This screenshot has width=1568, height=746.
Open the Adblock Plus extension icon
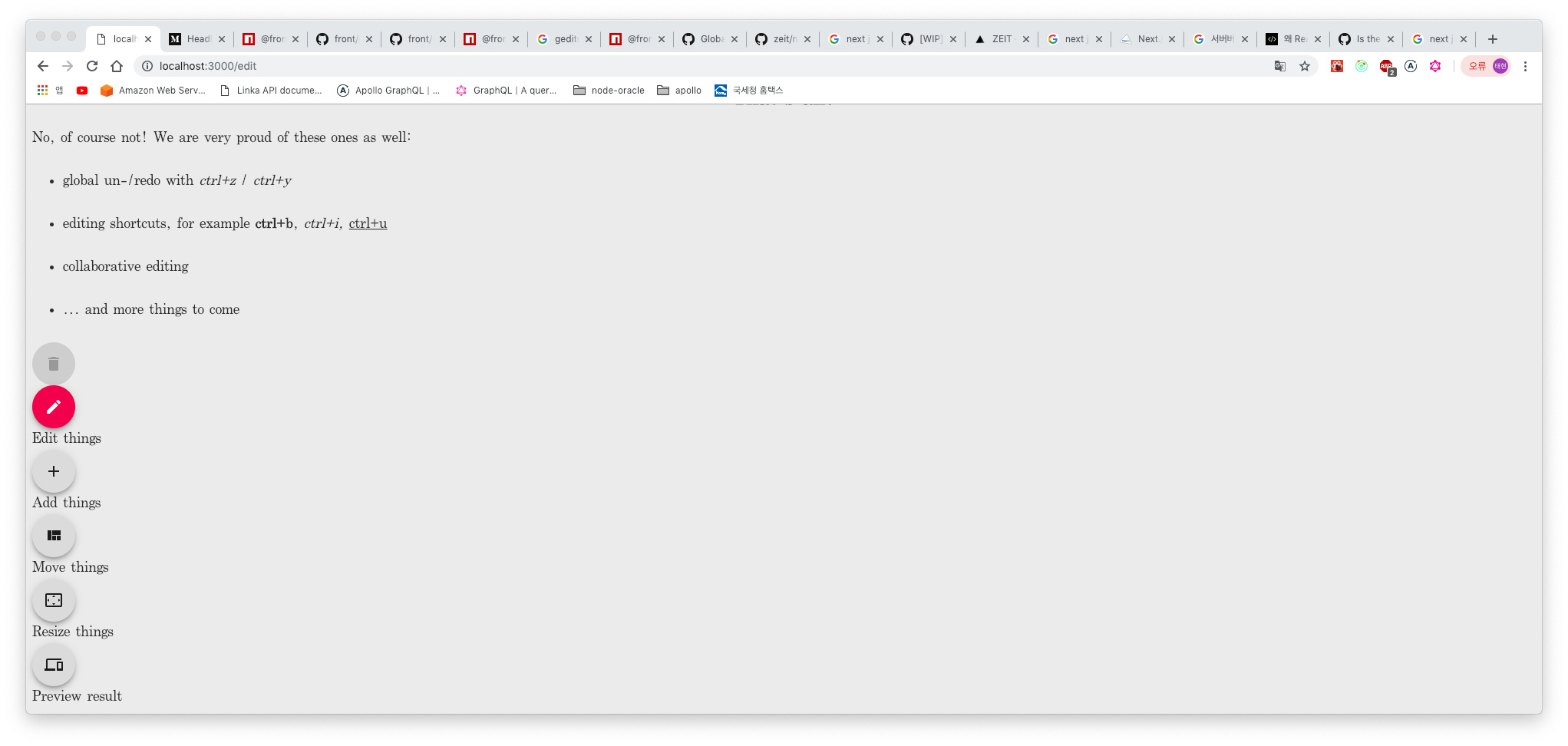pos(1388,66)
